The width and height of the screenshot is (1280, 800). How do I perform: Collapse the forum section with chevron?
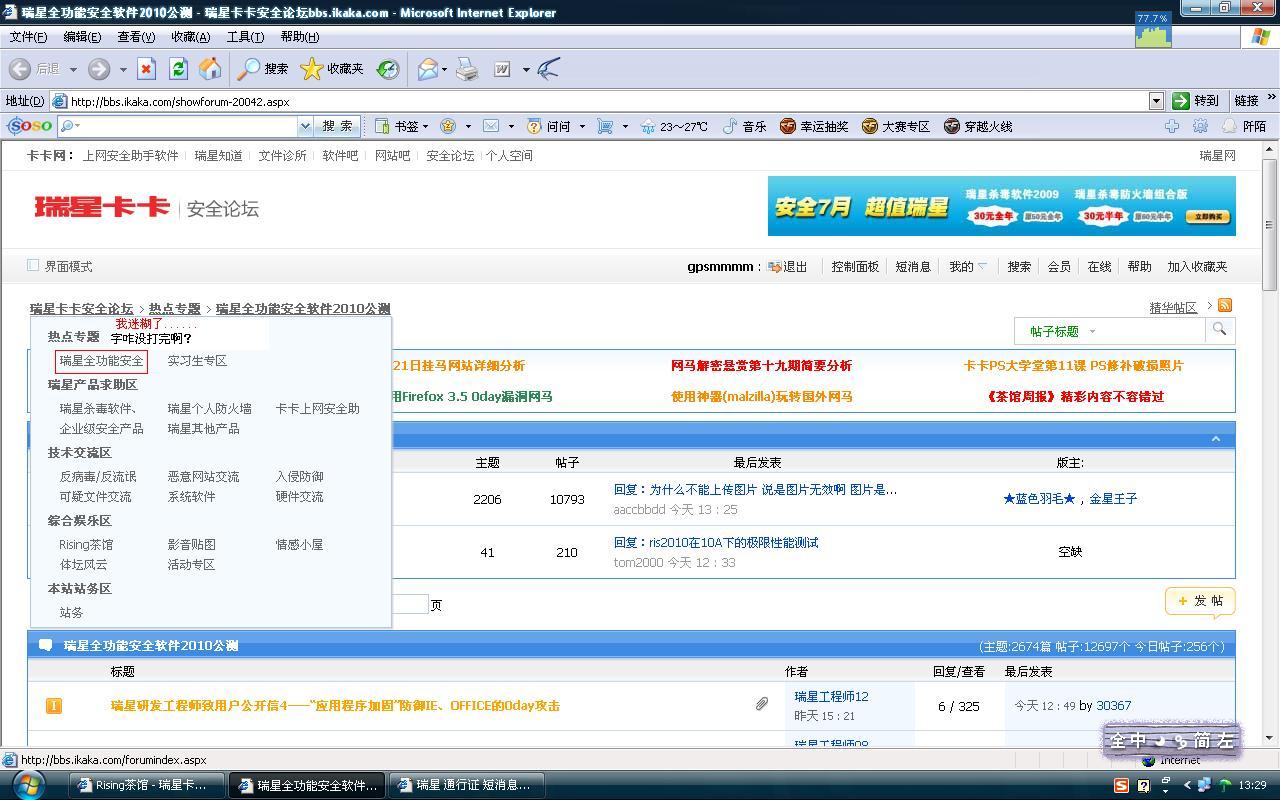tap(1215, 438)
